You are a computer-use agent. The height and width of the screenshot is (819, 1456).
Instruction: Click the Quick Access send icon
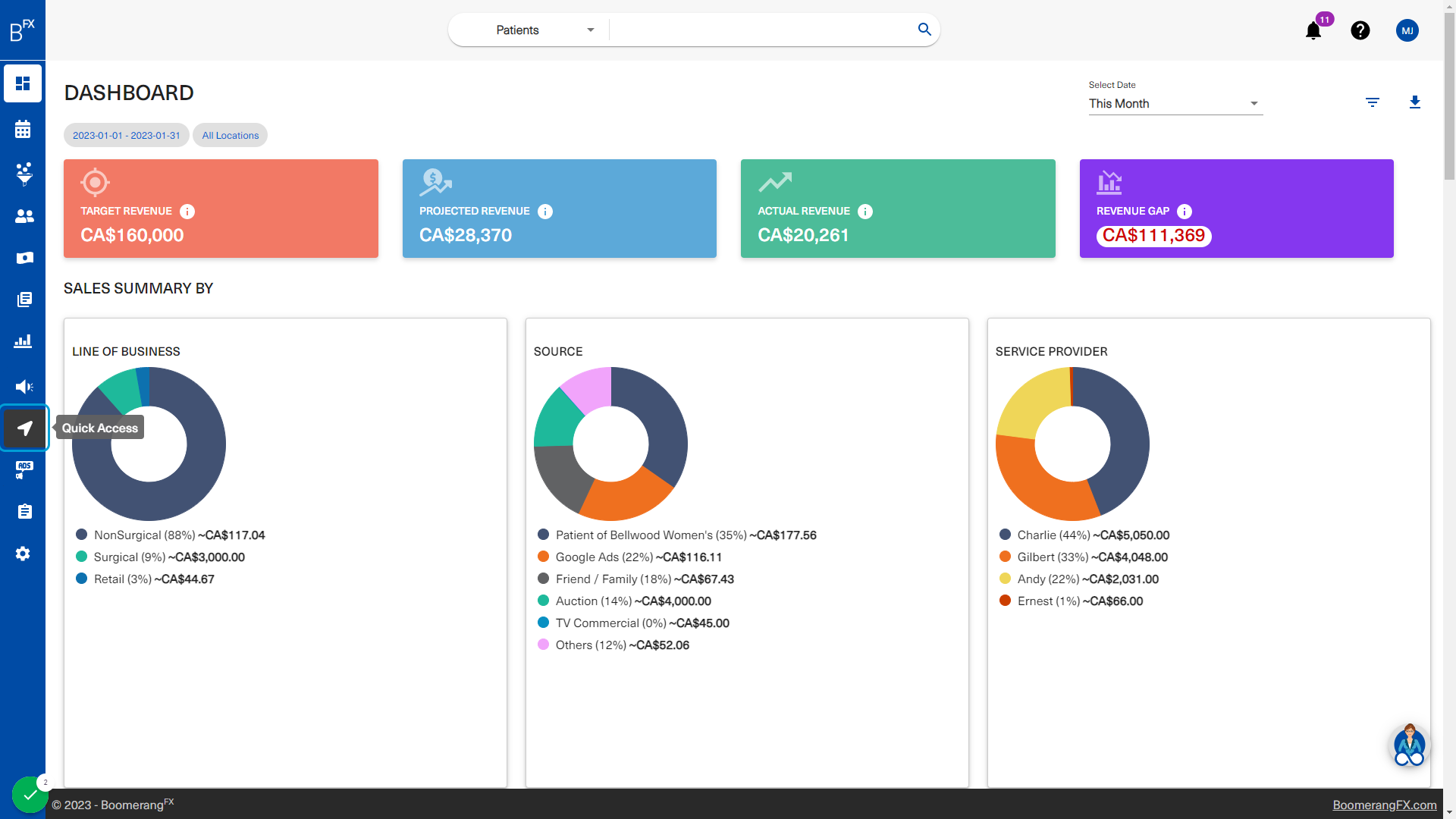(24, 428)
